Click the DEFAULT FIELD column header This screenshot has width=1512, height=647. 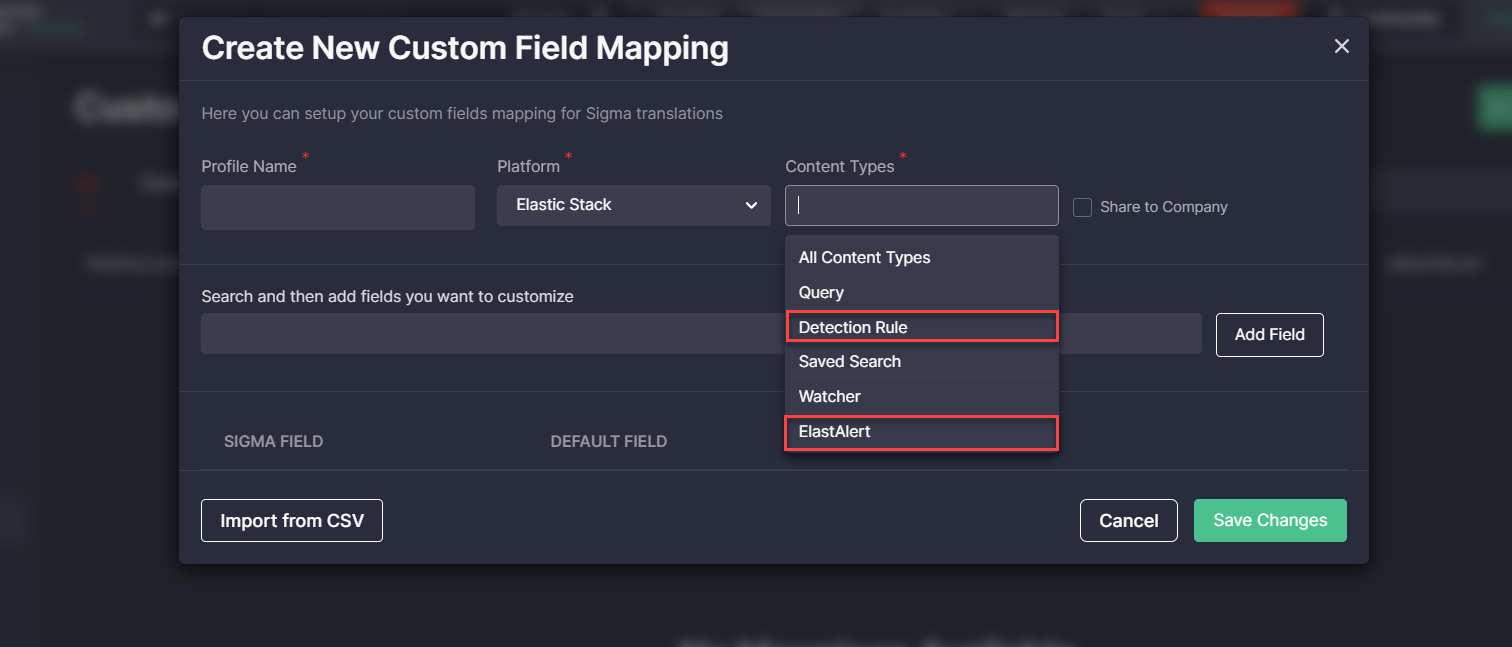click(x=608, y=441)
